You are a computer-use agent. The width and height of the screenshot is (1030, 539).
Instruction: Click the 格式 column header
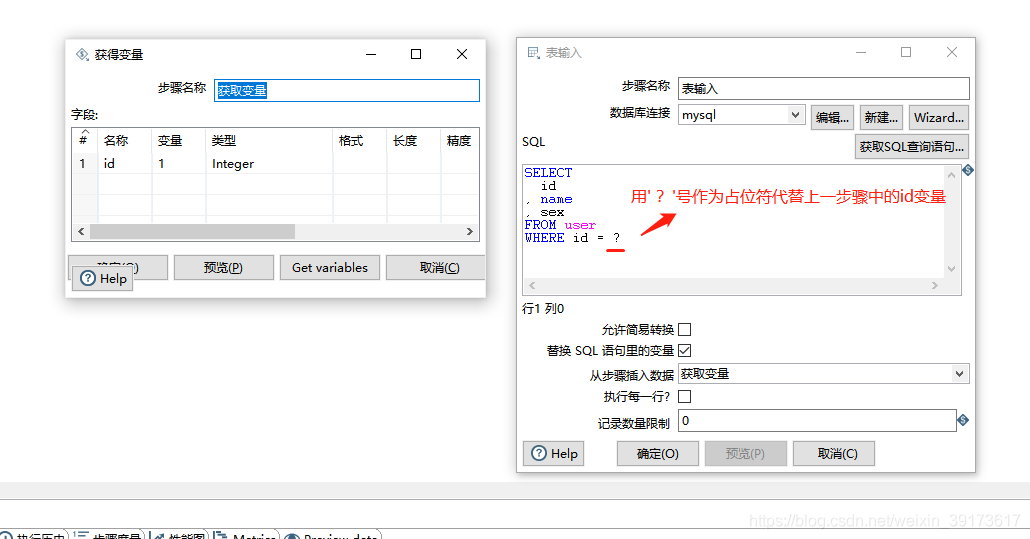pos(360,140)
